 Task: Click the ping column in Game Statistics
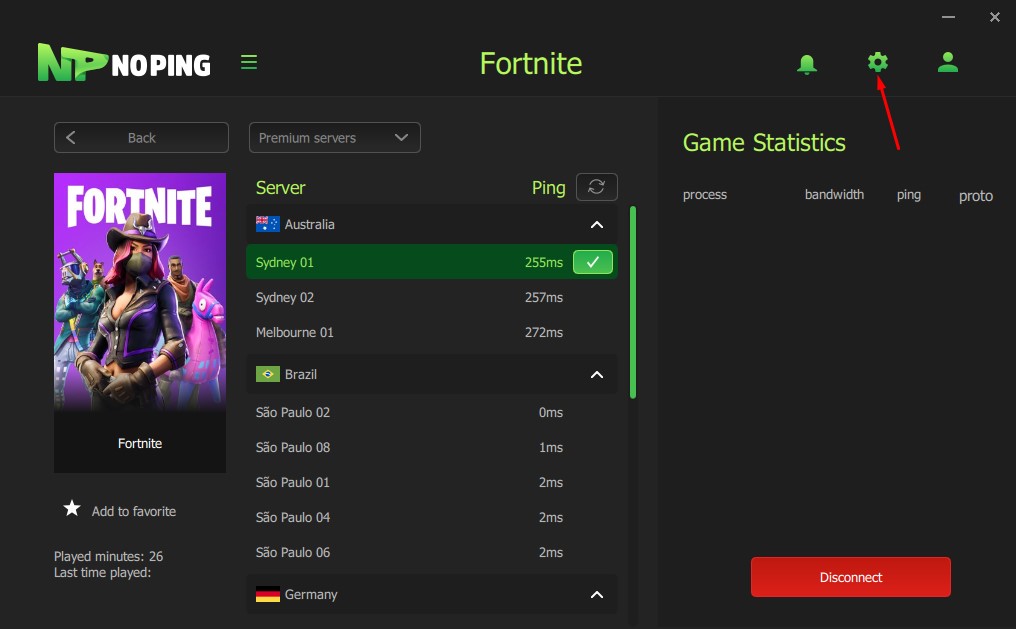(908, 195)
